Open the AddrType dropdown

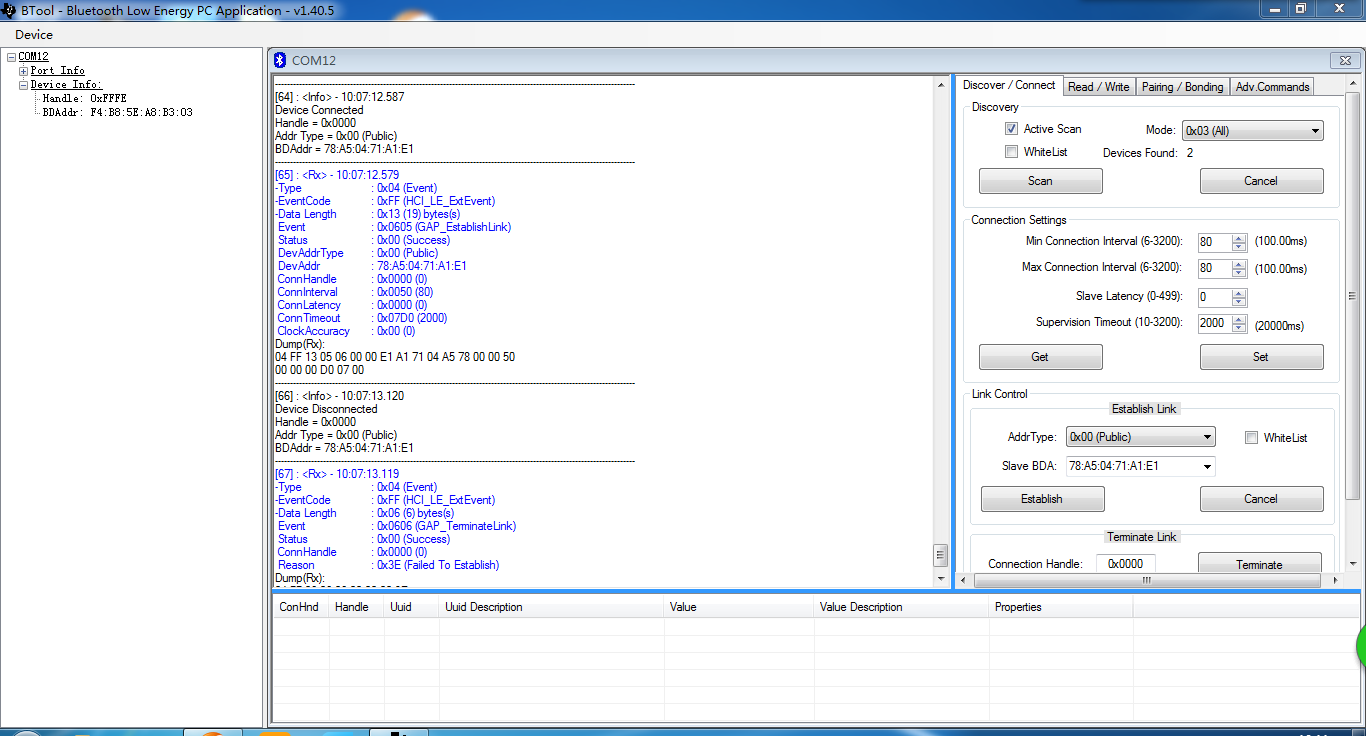click(x=1140, y=437)
